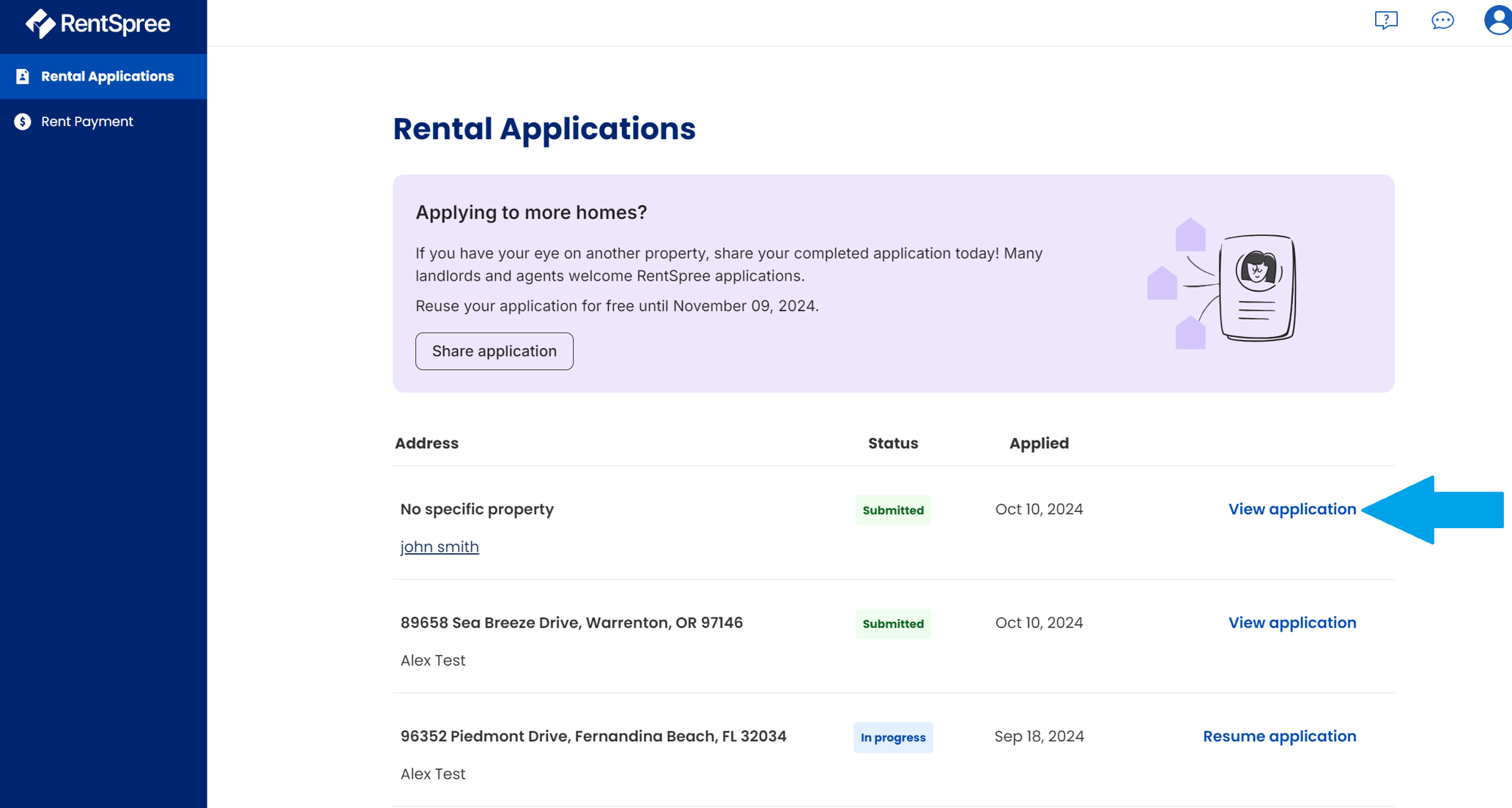Open the john smith link
The height and width of the screenshot is (808, 1512).
pos(440,546)
